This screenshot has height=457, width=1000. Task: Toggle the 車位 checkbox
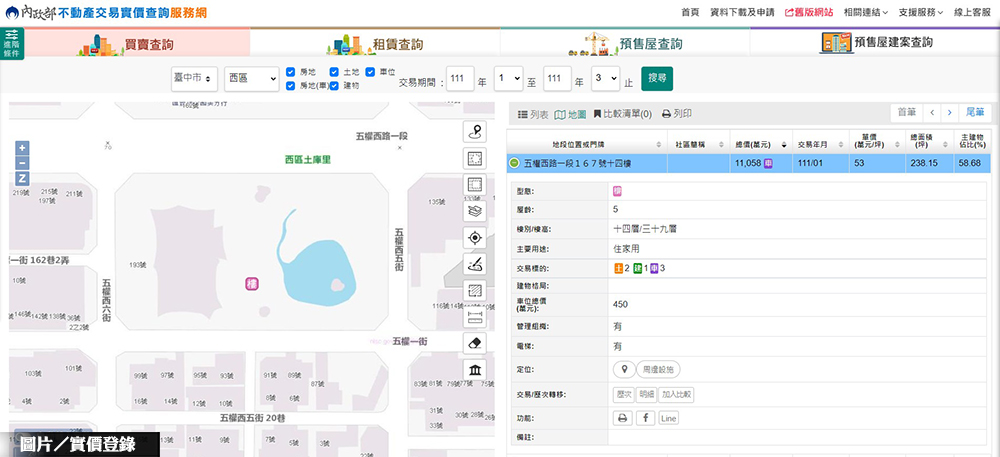click(371, 72)
